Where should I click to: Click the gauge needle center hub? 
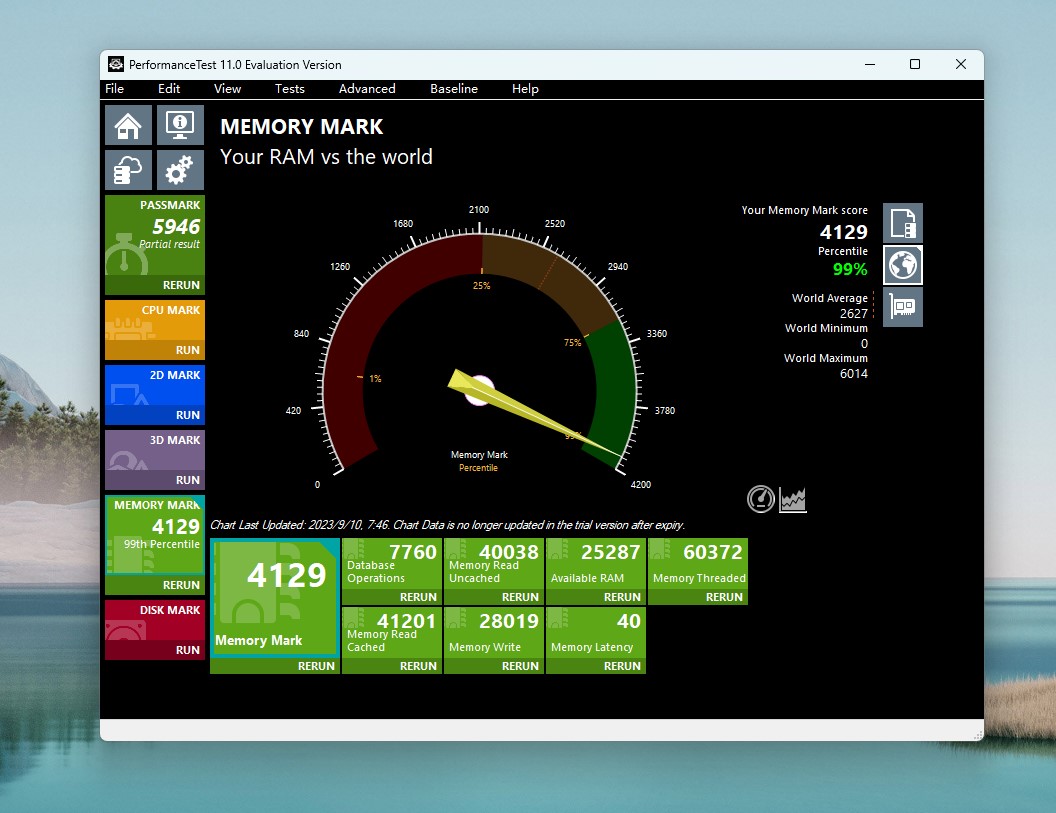480,391
